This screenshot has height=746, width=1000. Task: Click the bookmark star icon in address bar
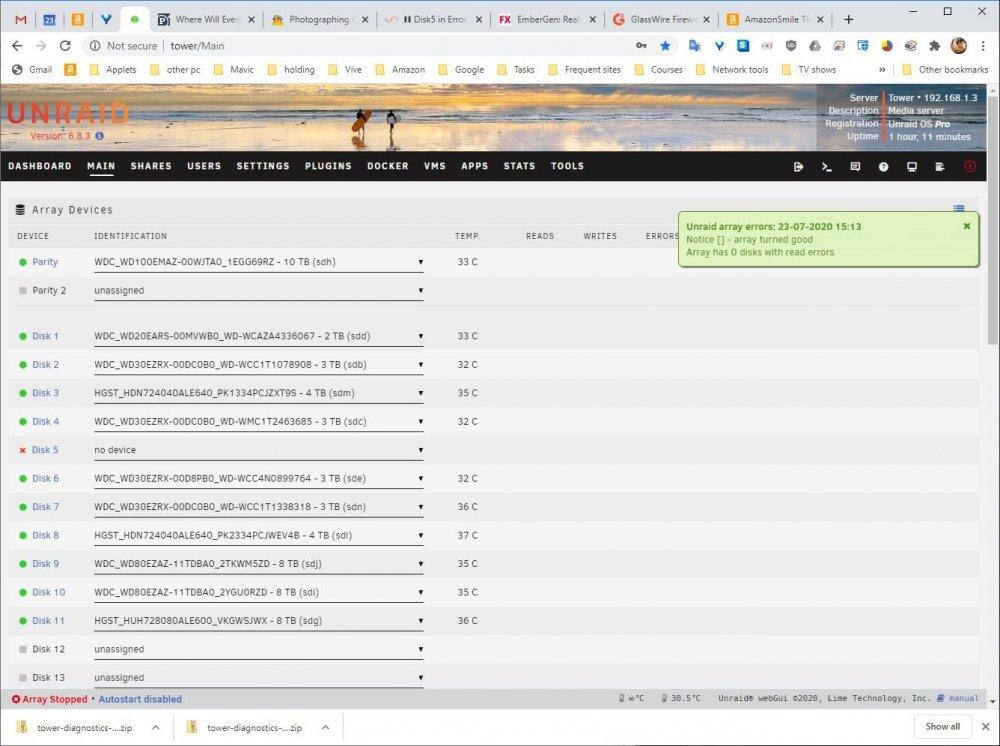(x=665, y=46)
